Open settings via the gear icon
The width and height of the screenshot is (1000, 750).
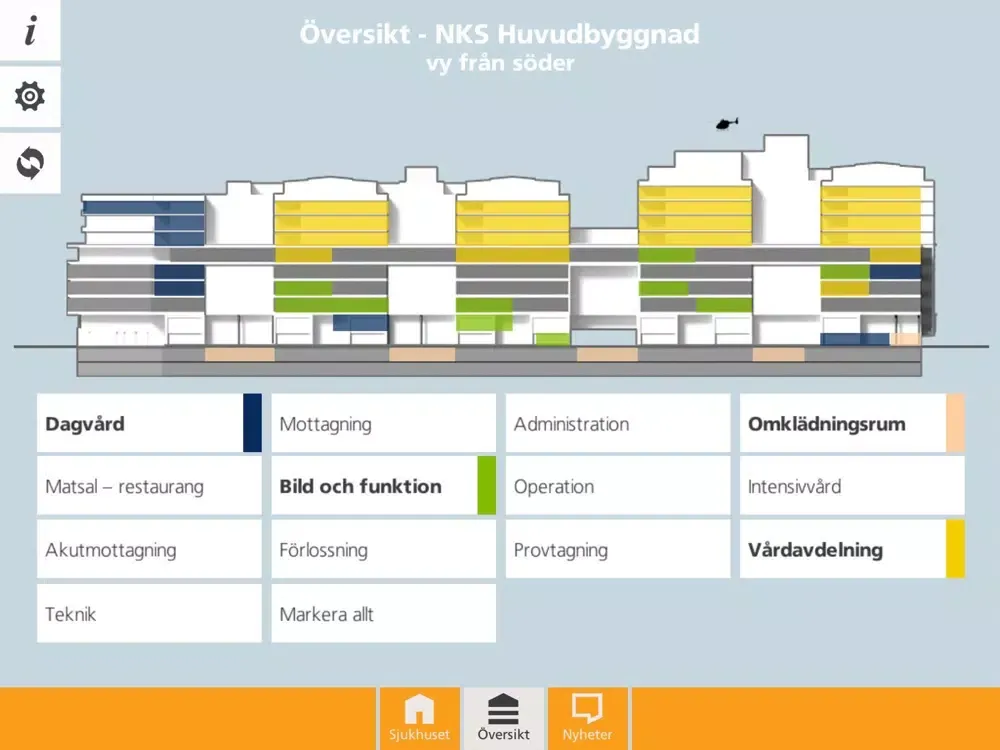30,96
